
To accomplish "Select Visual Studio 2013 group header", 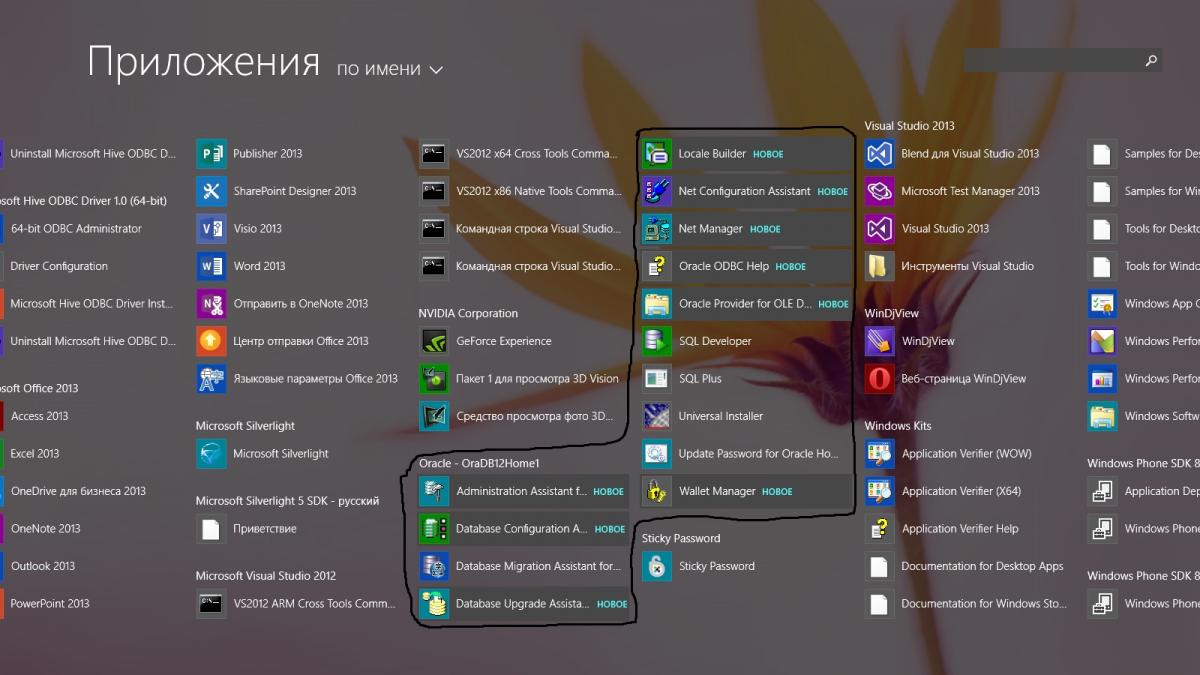I will pos(909,126).
